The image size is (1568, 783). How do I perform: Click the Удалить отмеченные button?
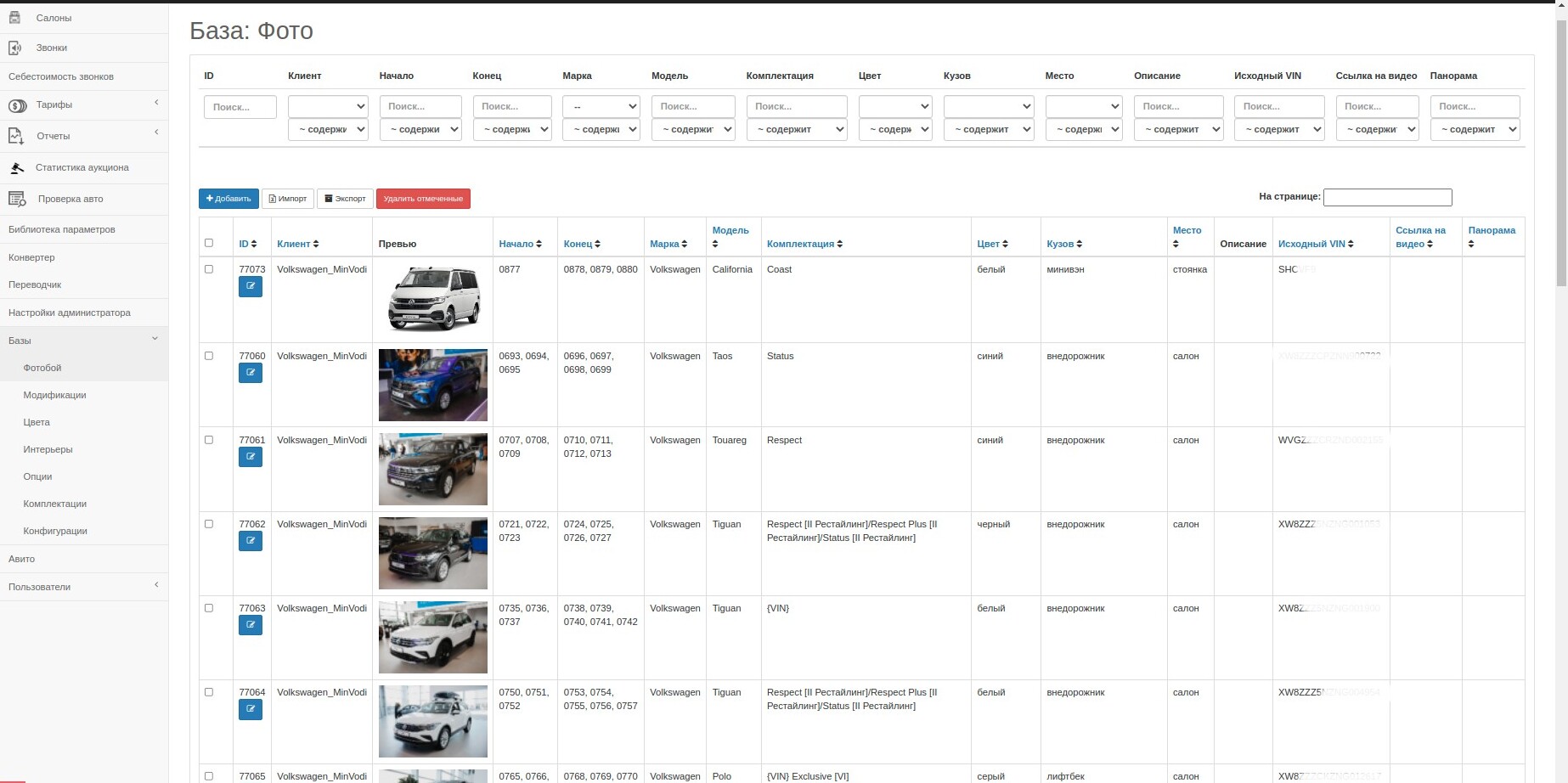point(423,199)
